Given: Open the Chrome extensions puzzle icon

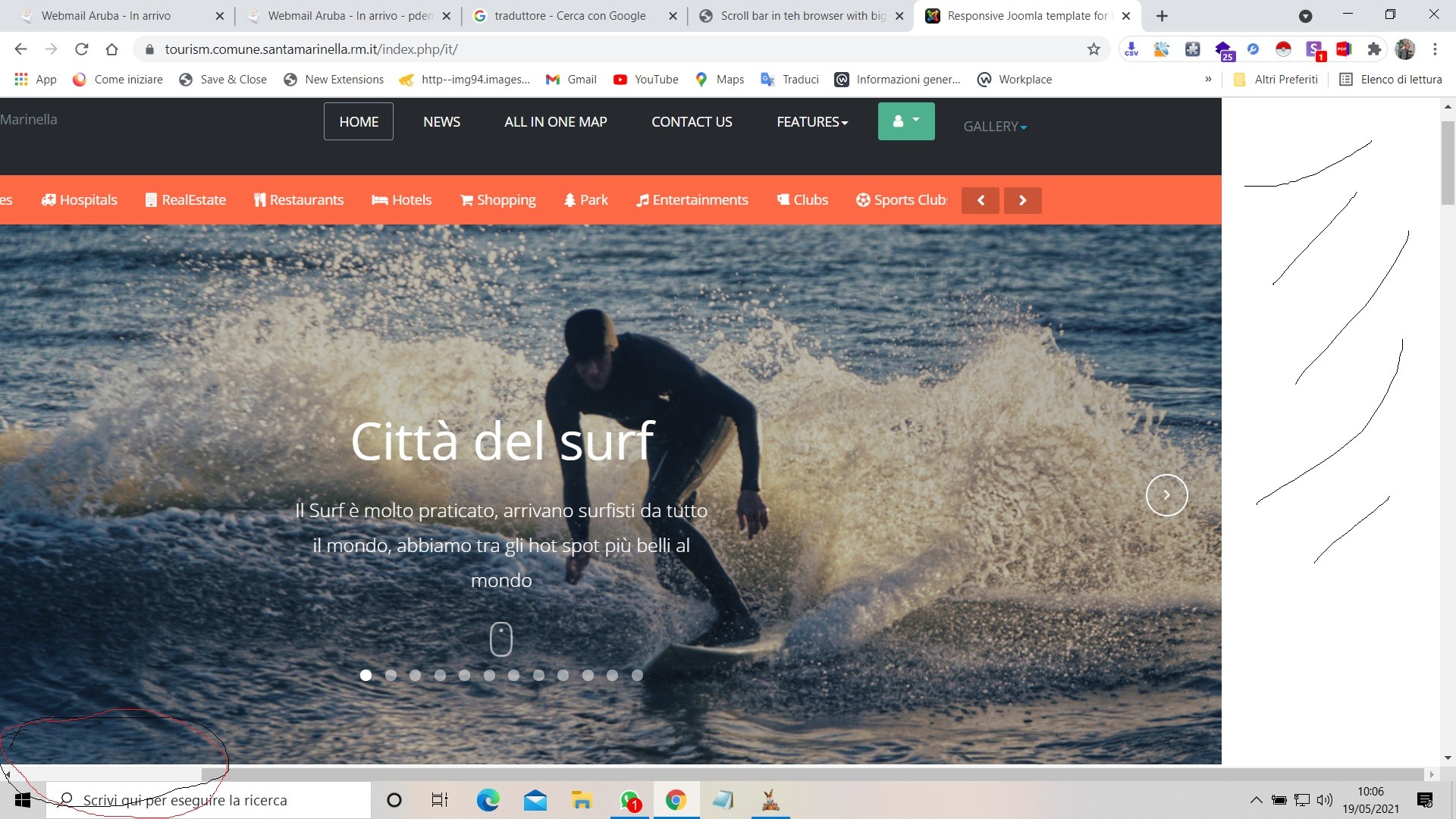Looking at the screenshot, I should tap(1374, 49).
